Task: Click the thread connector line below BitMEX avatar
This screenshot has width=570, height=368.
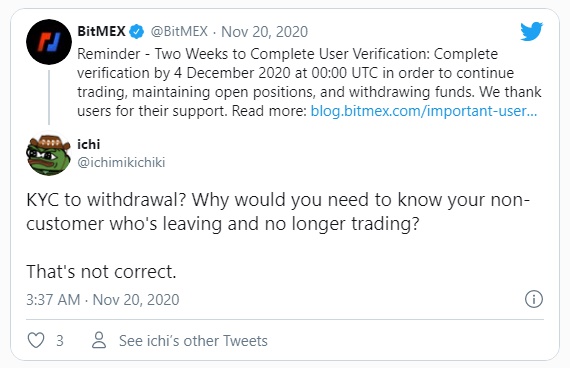Action: (49, 97)
